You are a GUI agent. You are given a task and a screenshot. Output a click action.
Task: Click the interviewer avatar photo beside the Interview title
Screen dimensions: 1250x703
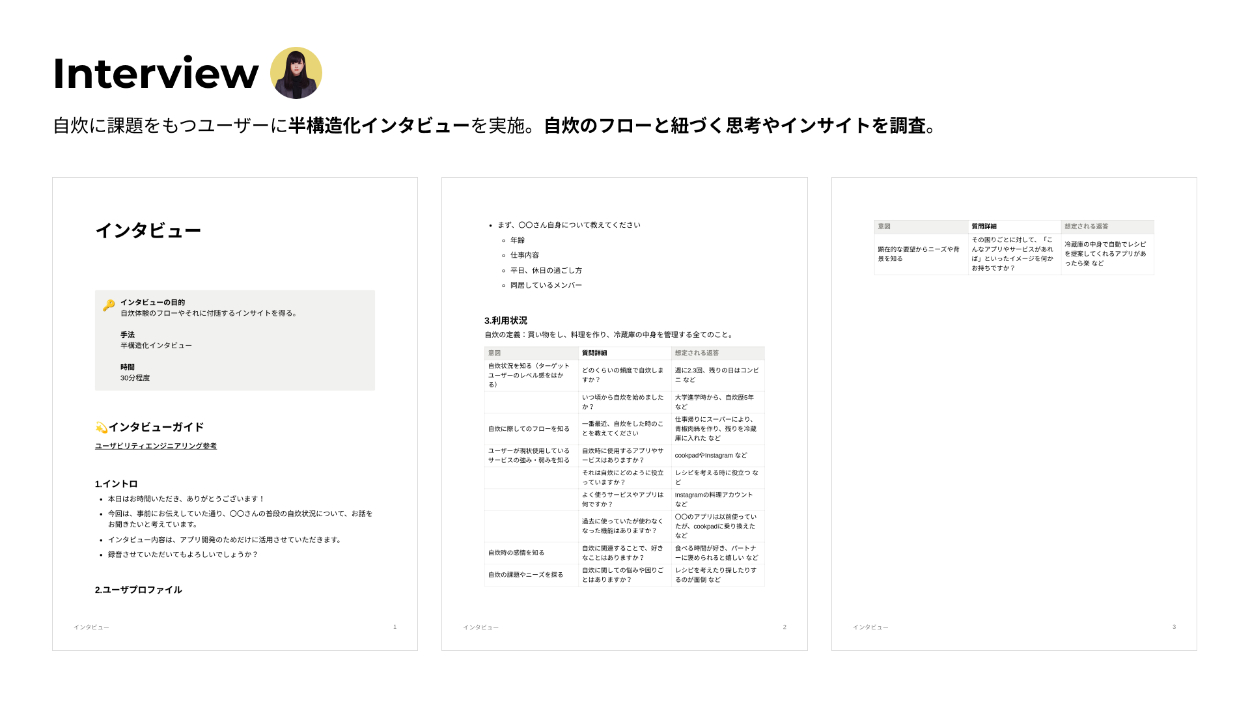(296, 73)
